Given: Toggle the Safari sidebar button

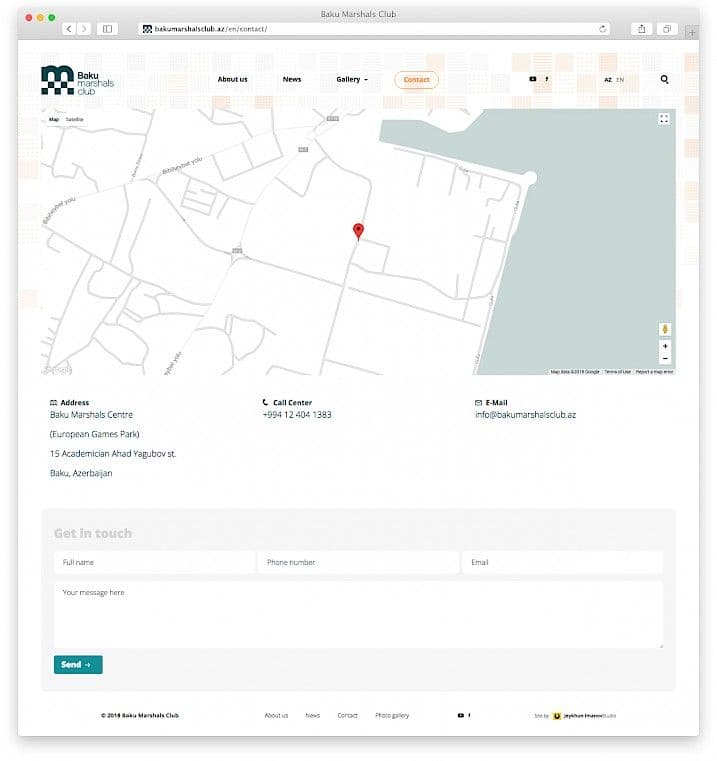Looking at the screenshot, I should click(x=107, y=29).
